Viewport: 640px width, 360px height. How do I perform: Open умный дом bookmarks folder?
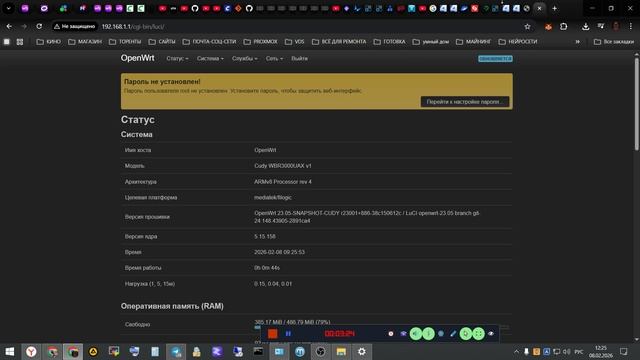pos(431,42)
